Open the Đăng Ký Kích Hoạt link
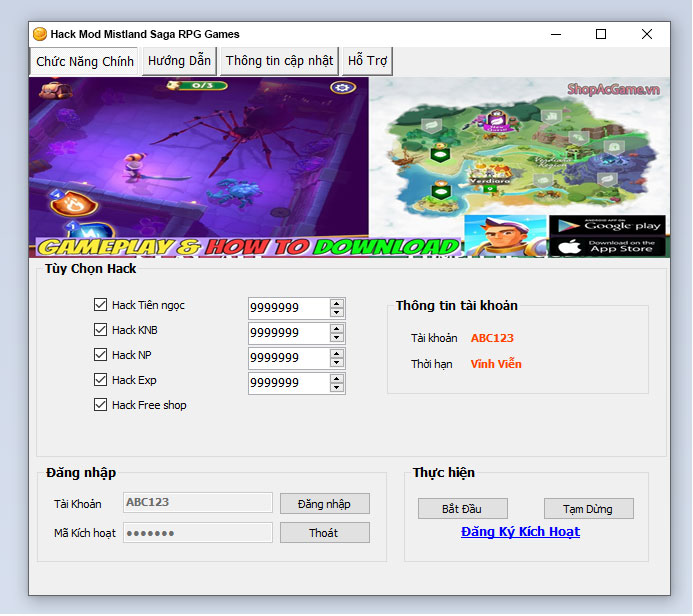 point(520,532)
